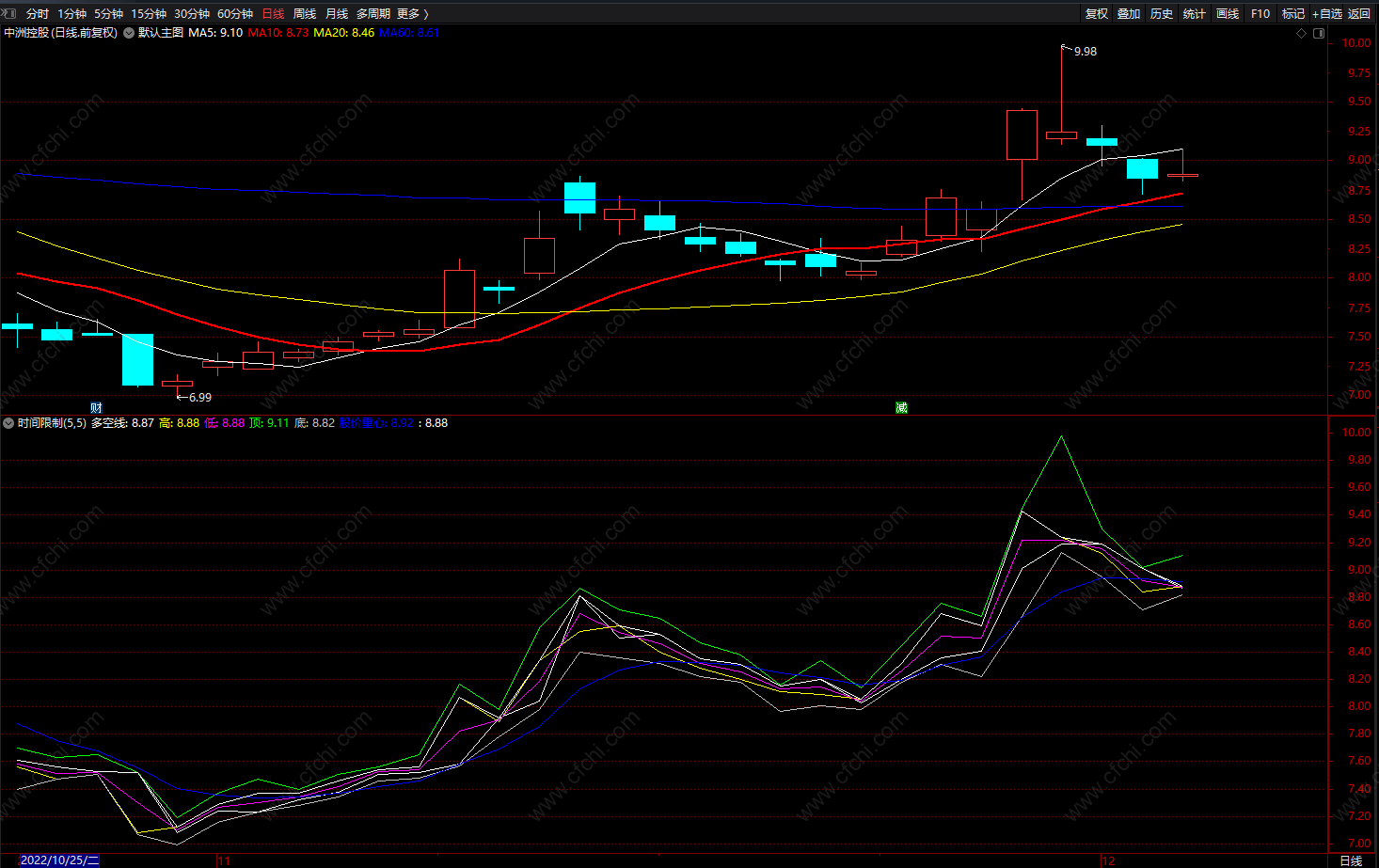Click the MA20: 8.46 indicator value

click(344, 33)
